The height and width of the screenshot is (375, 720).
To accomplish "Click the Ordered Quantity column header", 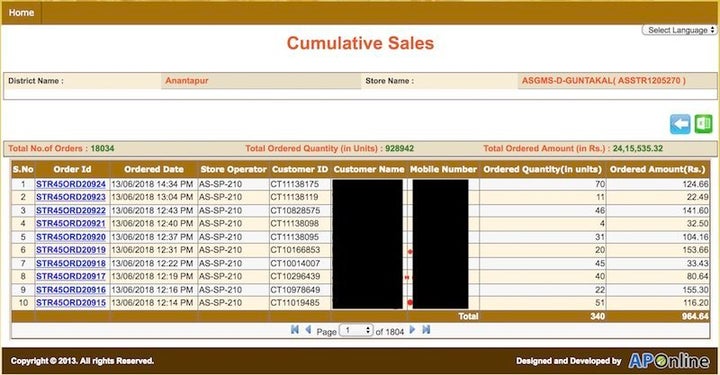I will pyautogui.click(x=542, y=169).
